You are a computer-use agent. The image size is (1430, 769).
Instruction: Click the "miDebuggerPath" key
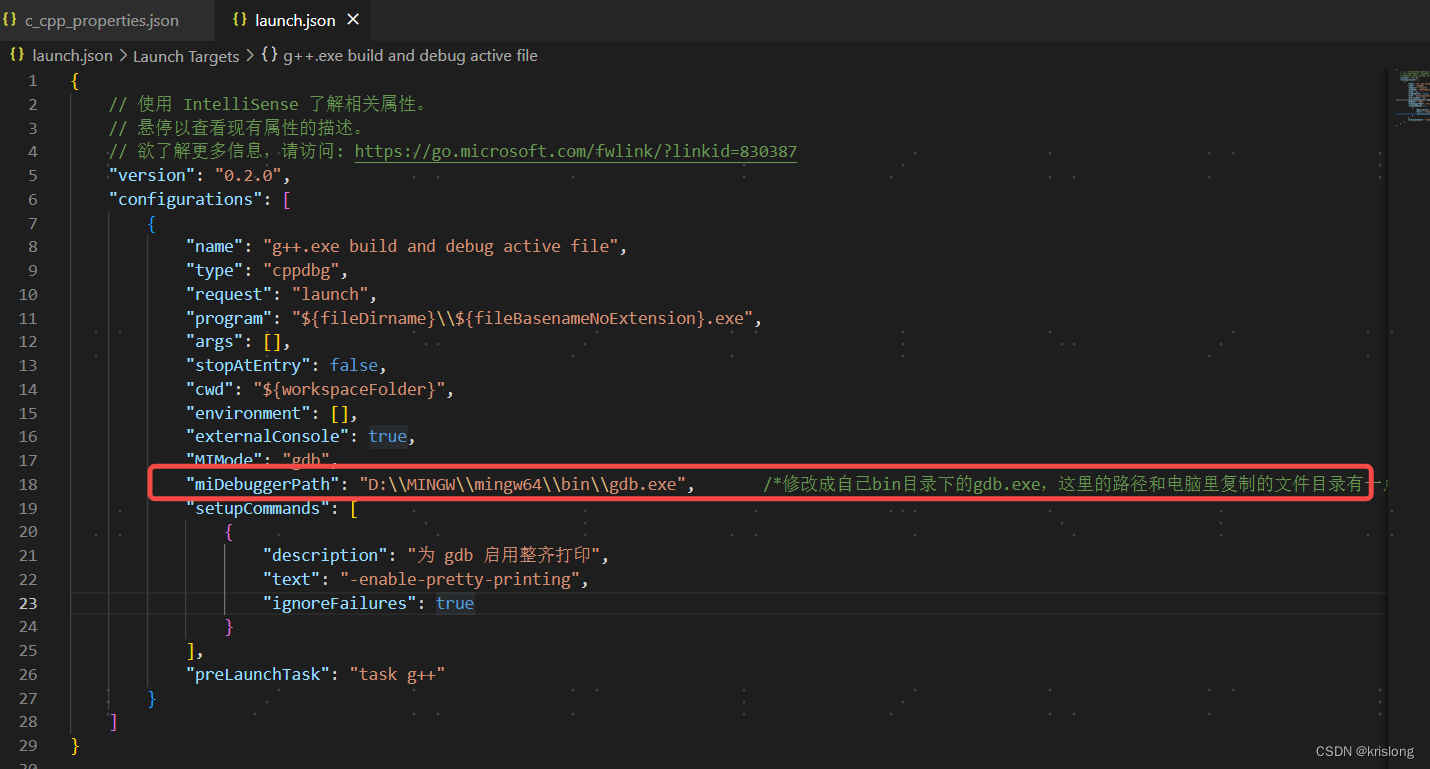pos(263,484)
